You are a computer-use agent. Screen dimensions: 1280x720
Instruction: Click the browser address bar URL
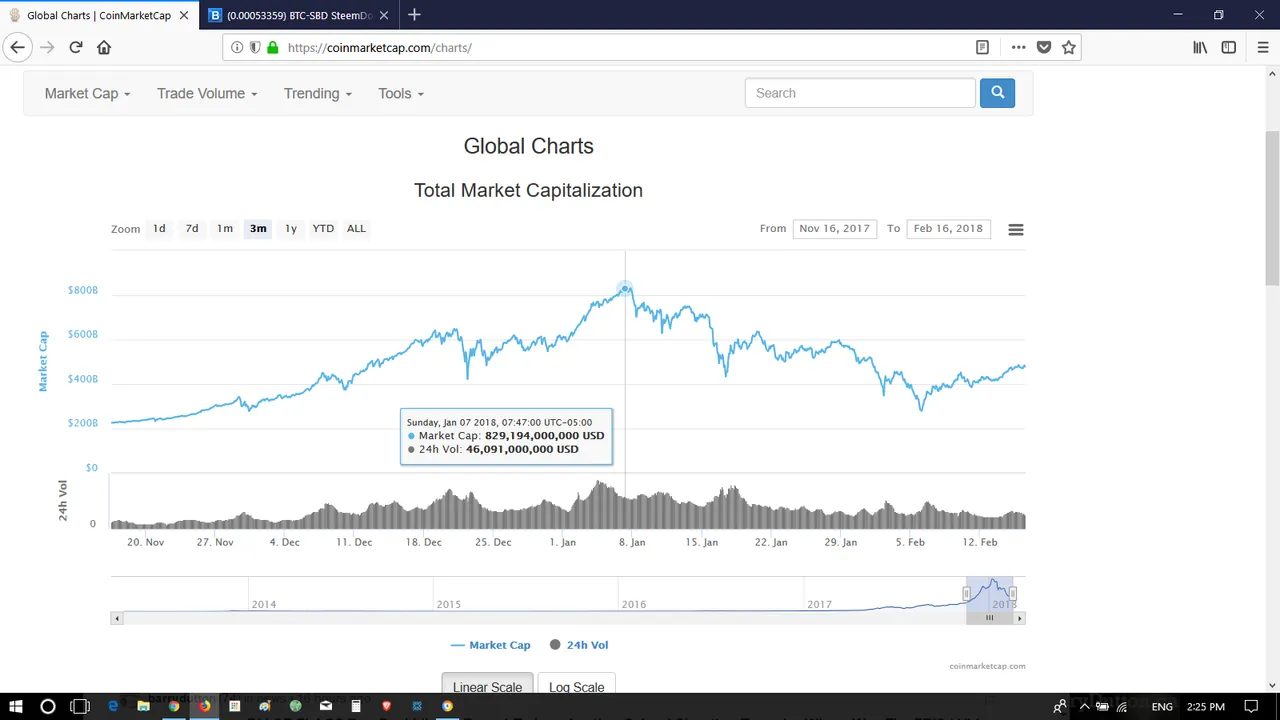(x=380, y=47)
